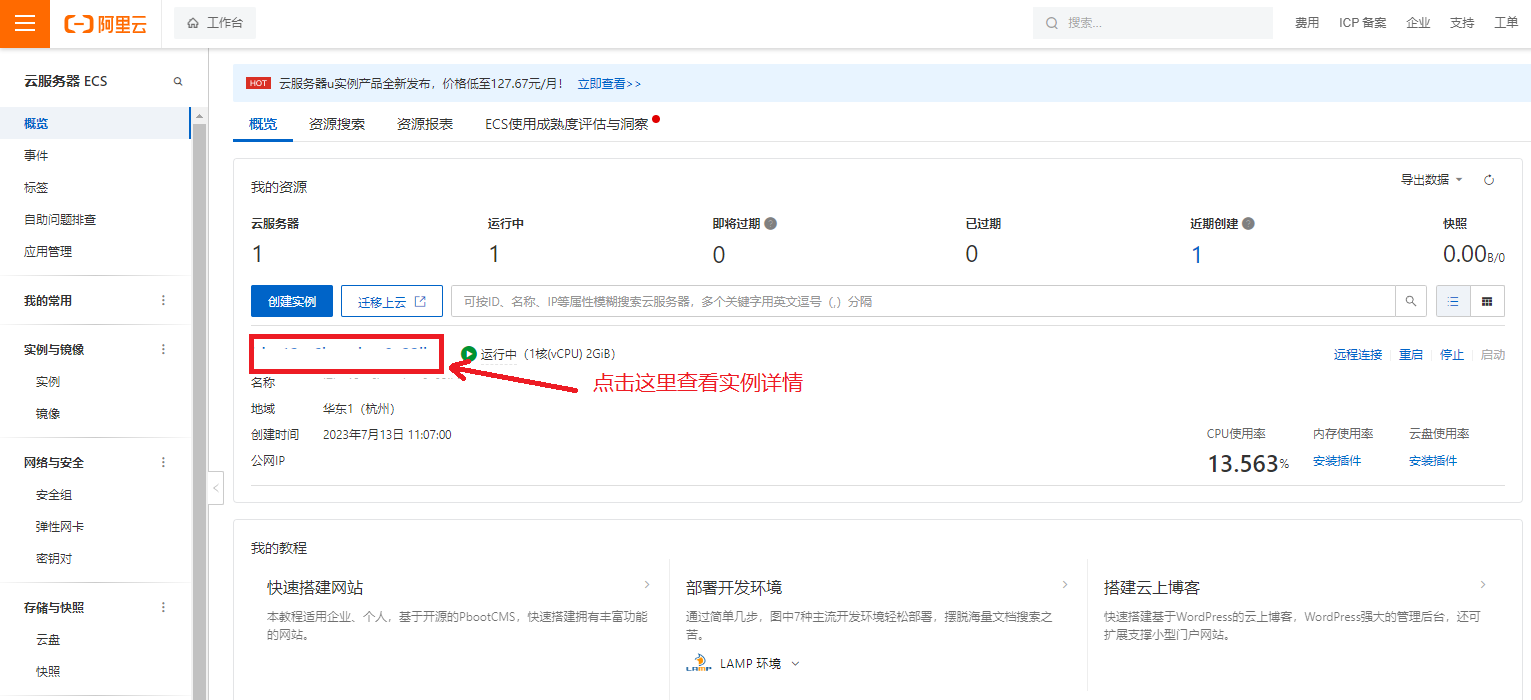Open the ICP 备案 top menu
The width and height of the screenshot is (1531, 700).
click(x=1362, y=23)
